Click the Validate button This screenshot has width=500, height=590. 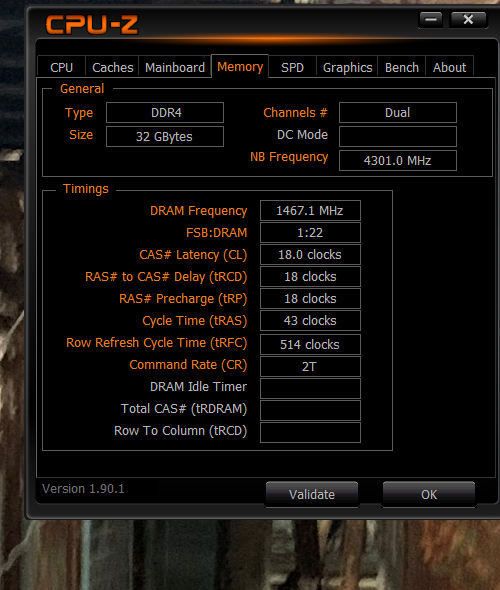(x=312, y=494)
